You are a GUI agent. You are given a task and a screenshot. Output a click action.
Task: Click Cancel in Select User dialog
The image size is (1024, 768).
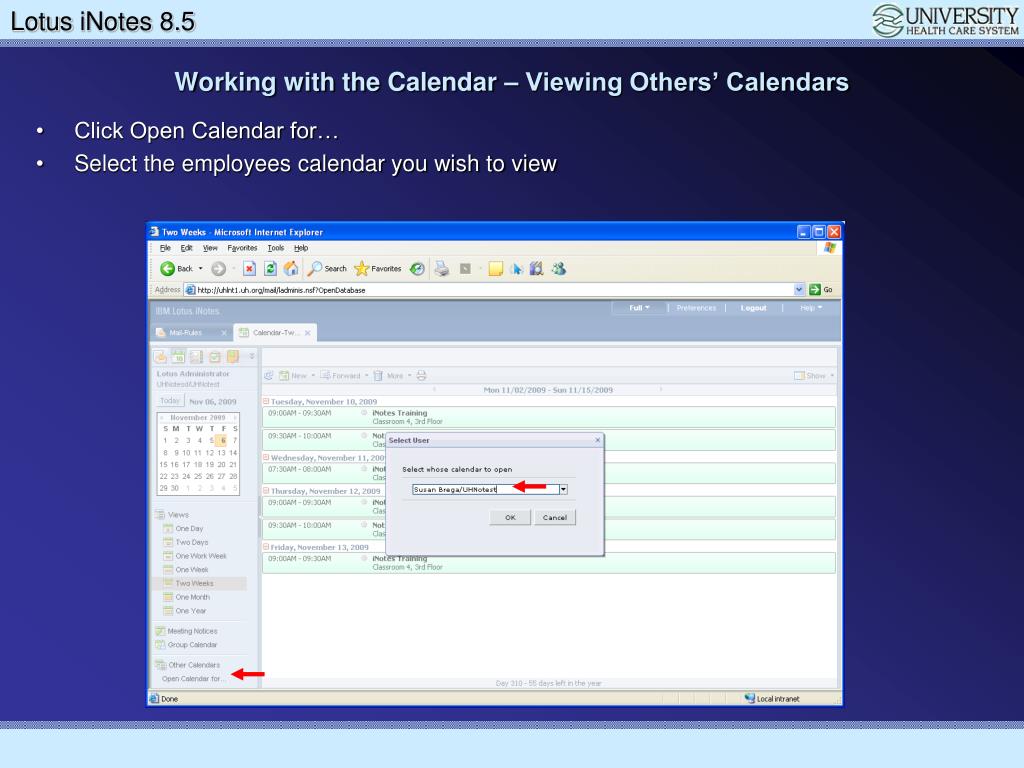[554, 517]
